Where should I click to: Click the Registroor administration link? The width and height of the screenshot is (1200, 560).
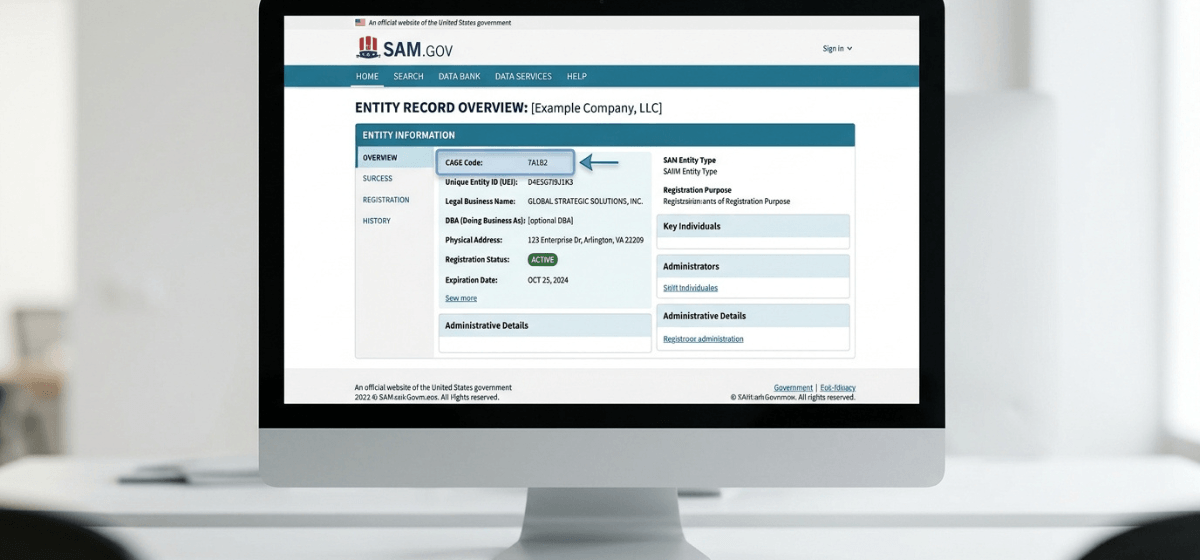click(703, 339)
